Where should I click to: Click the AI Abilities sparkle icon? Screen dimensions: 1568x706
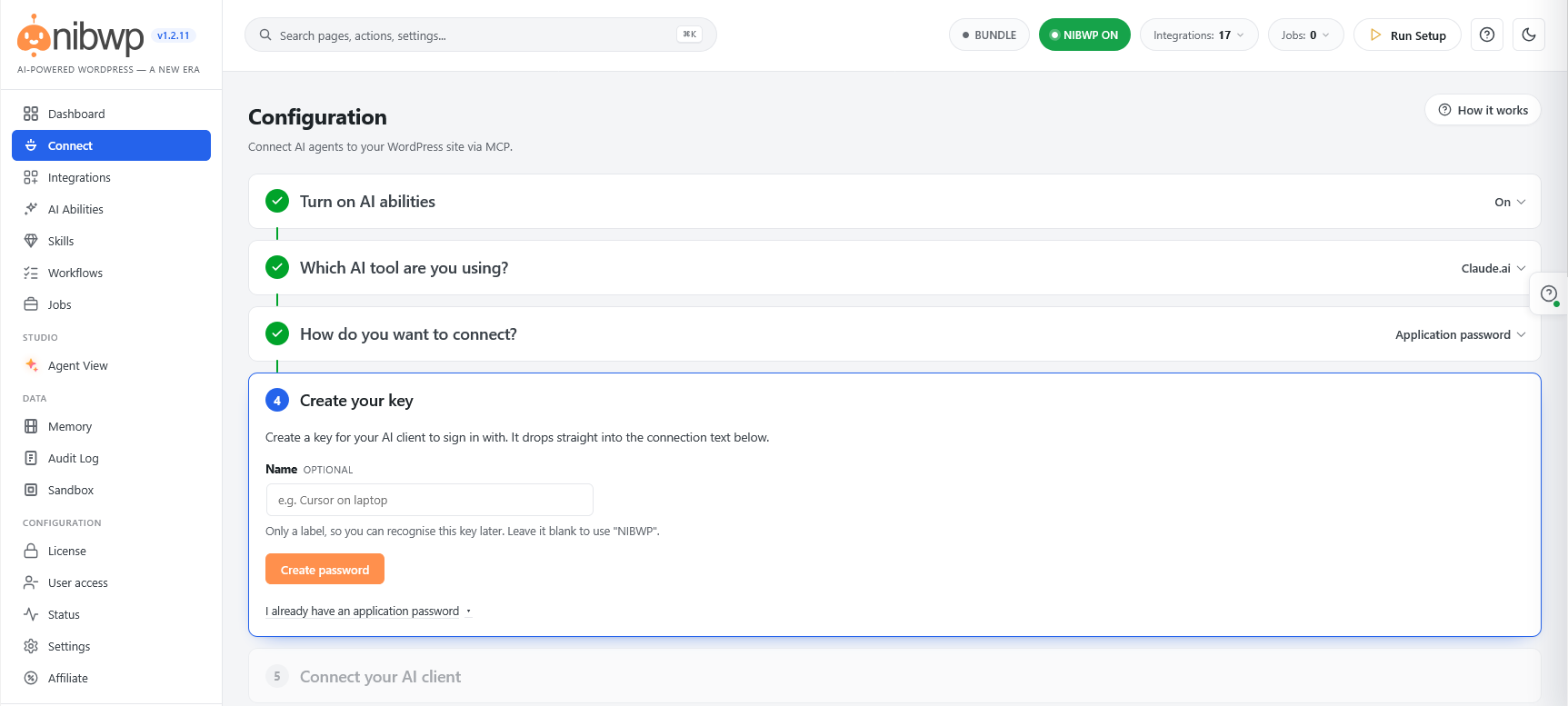point(31,209)
